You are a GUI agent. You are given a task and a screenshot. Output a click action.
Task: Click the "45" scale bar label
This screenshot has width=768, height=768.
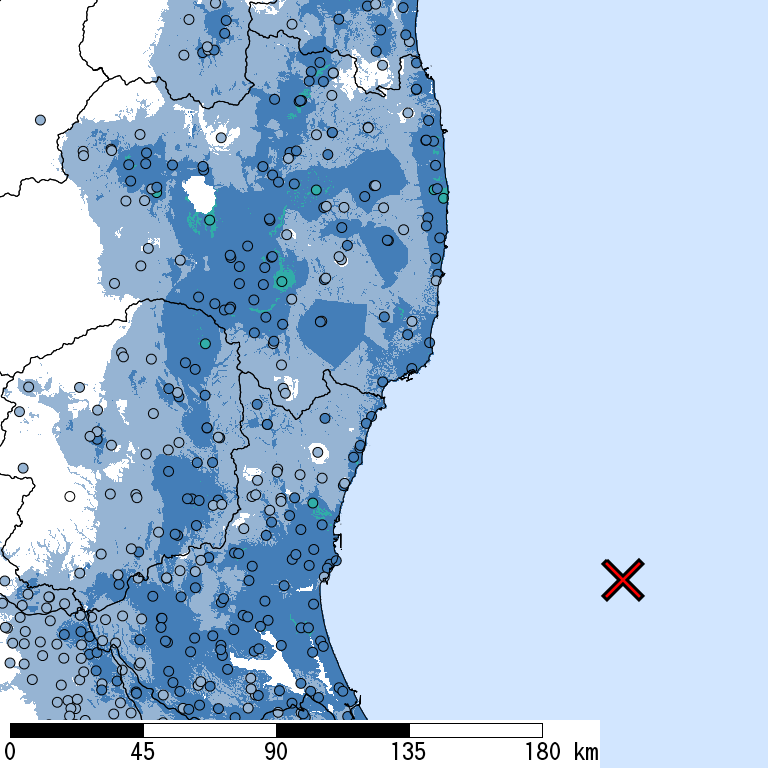(x=143, y=752)
